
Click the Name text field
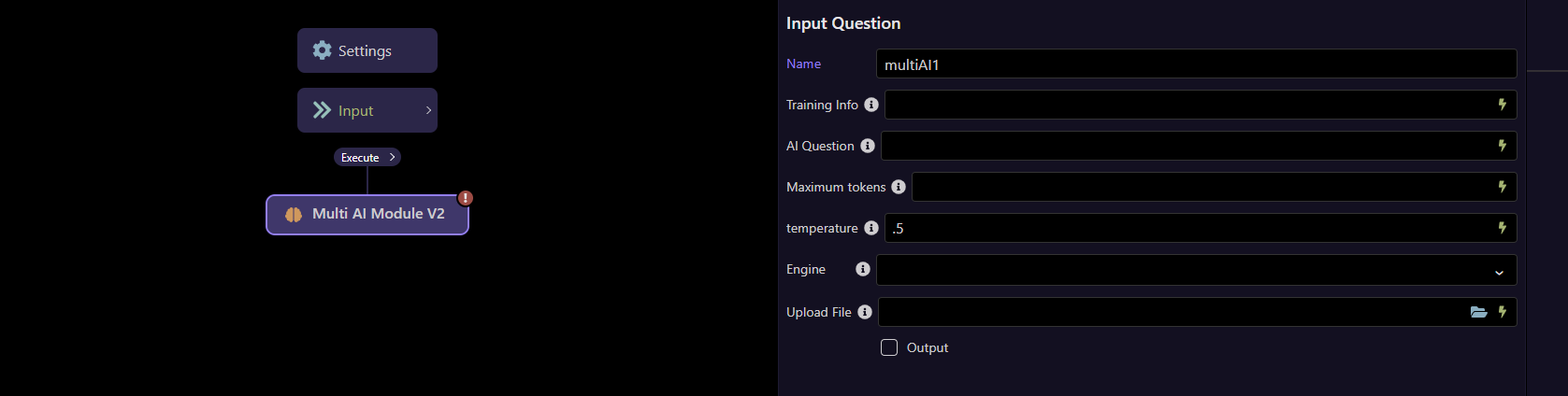click(1195, 64)
